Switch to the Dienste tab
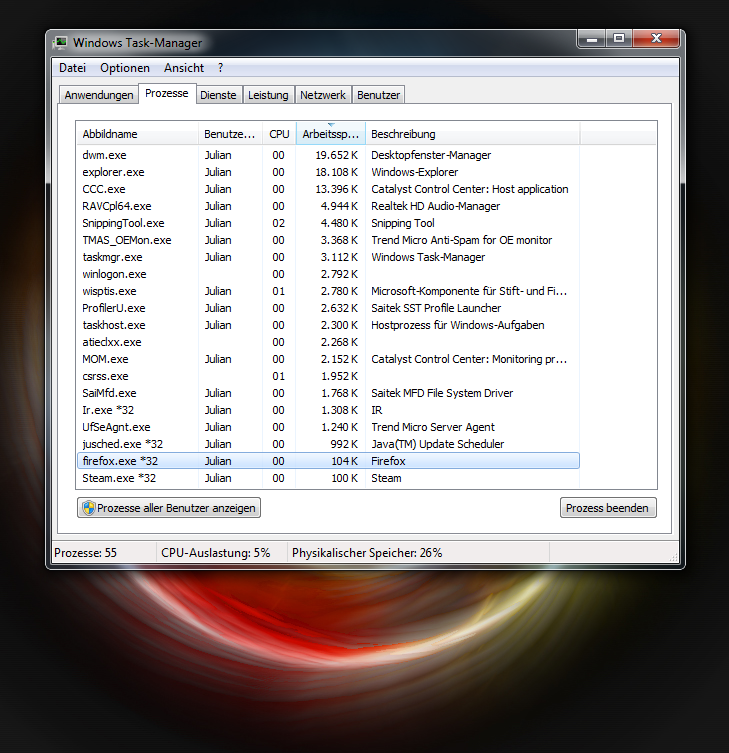Viewport: 729px width, 753px height. pos(219,95)
